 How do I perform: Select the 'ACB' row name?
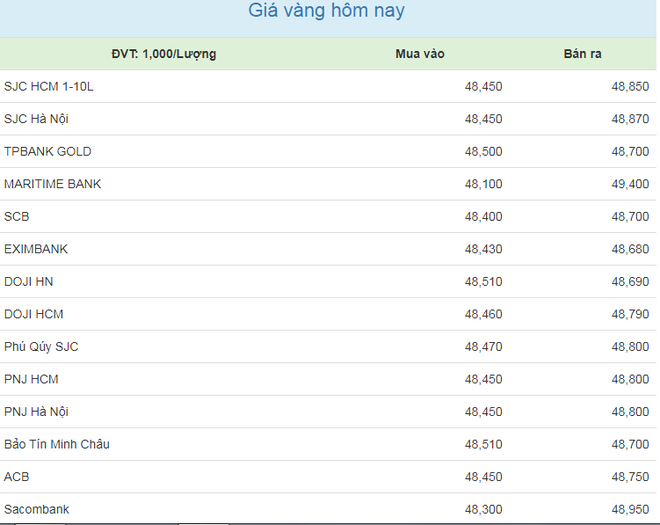(x=16, y=477)
